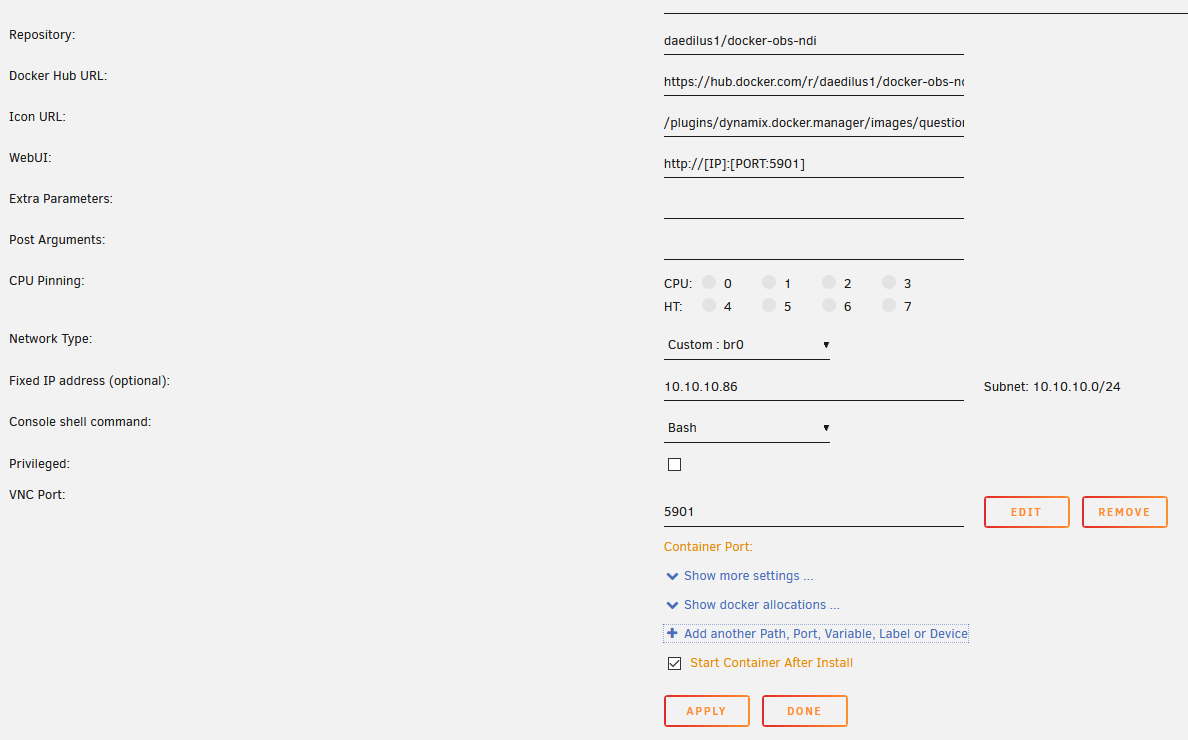Click the Fixed IP address field

813,387
